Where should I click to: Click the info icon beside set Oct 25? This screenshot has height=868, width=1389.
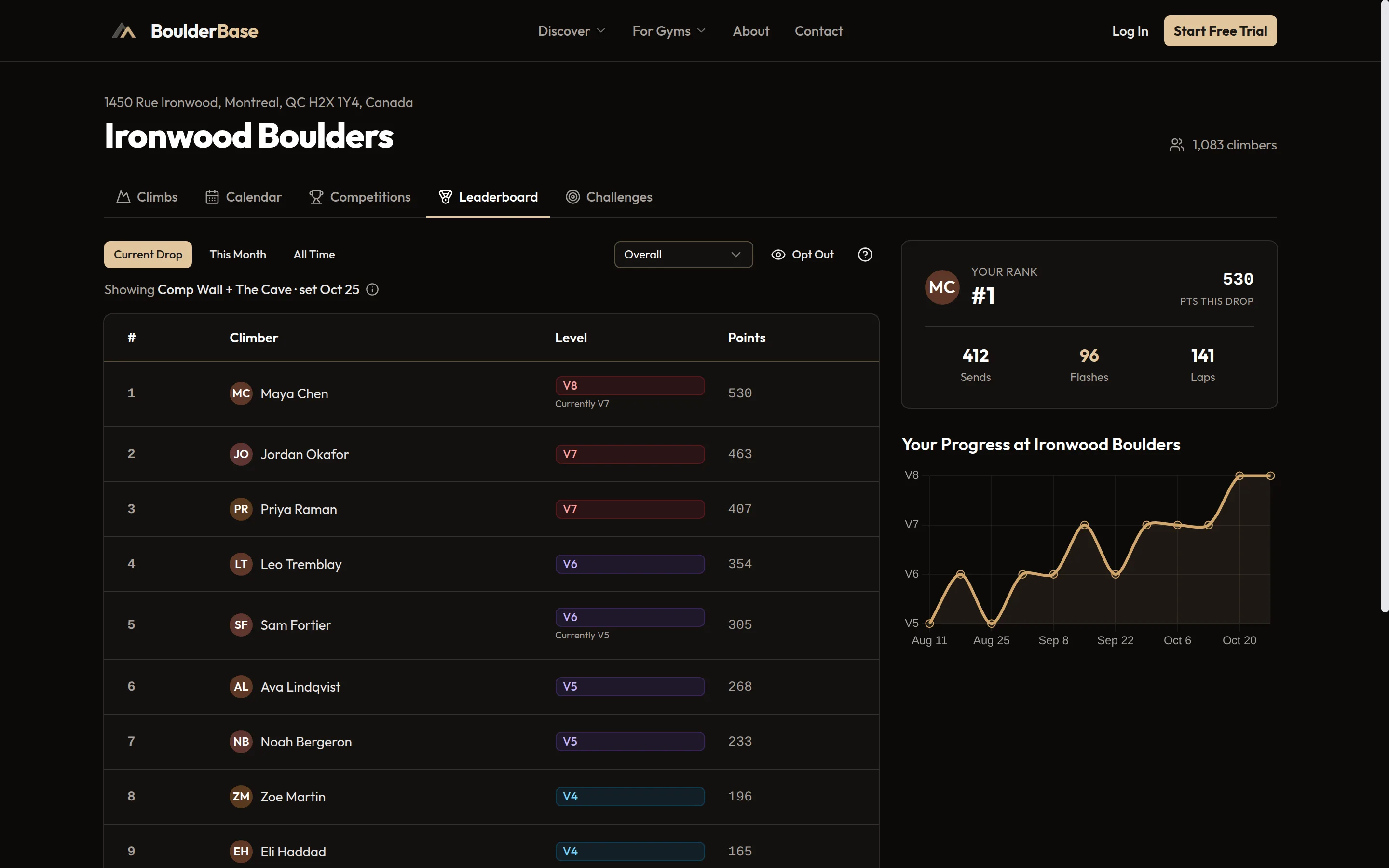372,289
